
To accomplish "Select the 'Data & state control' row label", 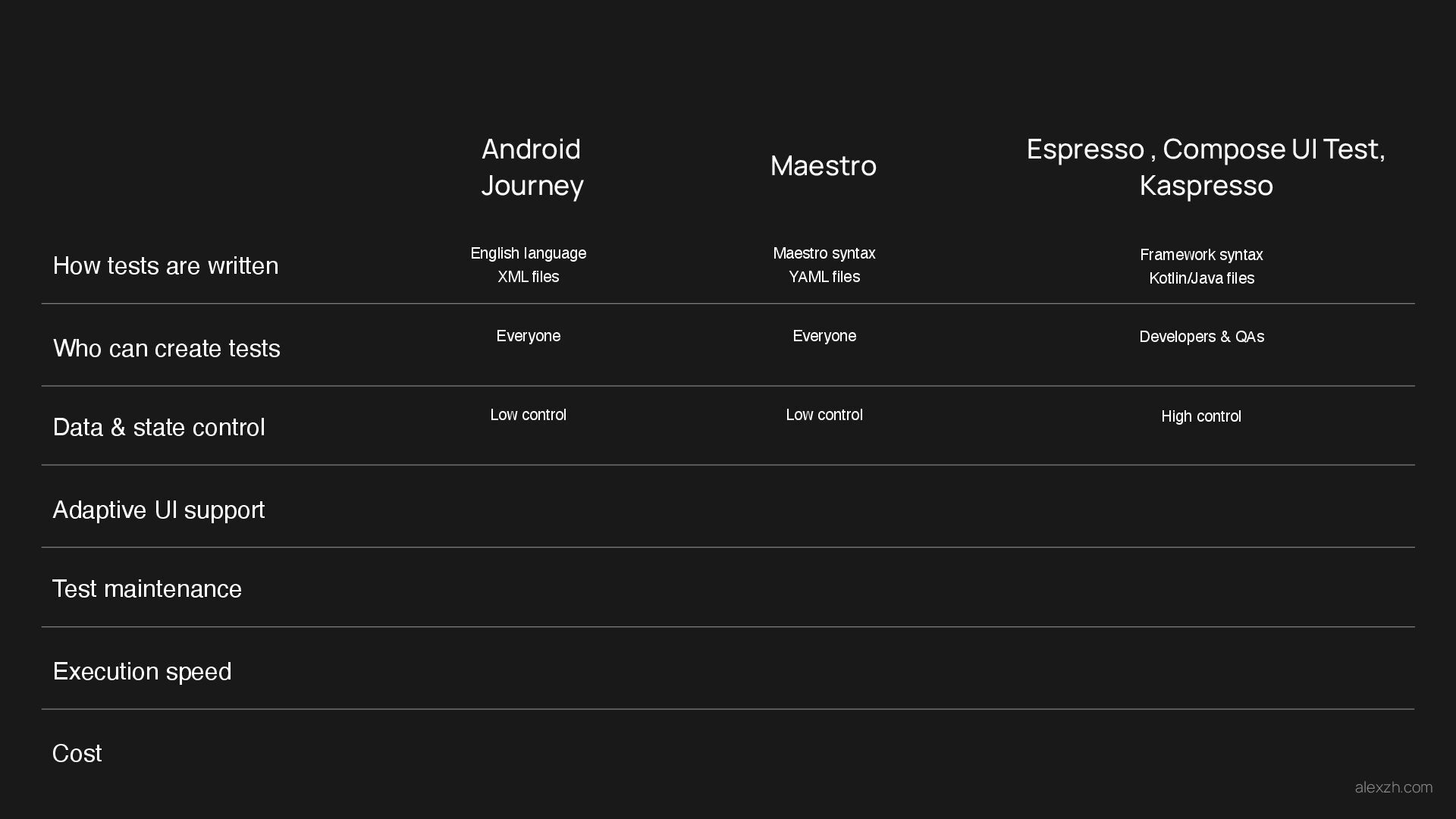I will click(159, 428).
